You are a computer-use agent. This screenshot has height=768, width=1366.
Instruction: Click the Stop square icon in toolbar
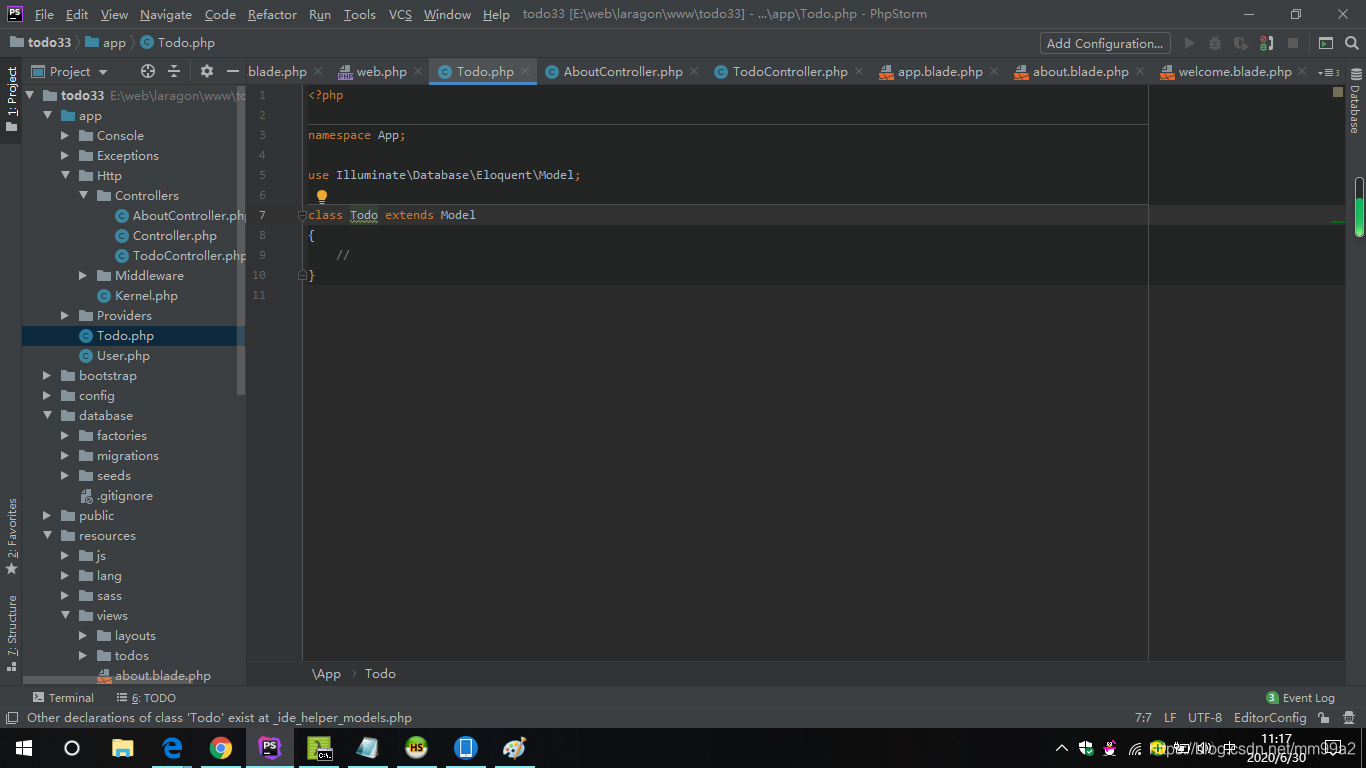tap(1293, 43)
